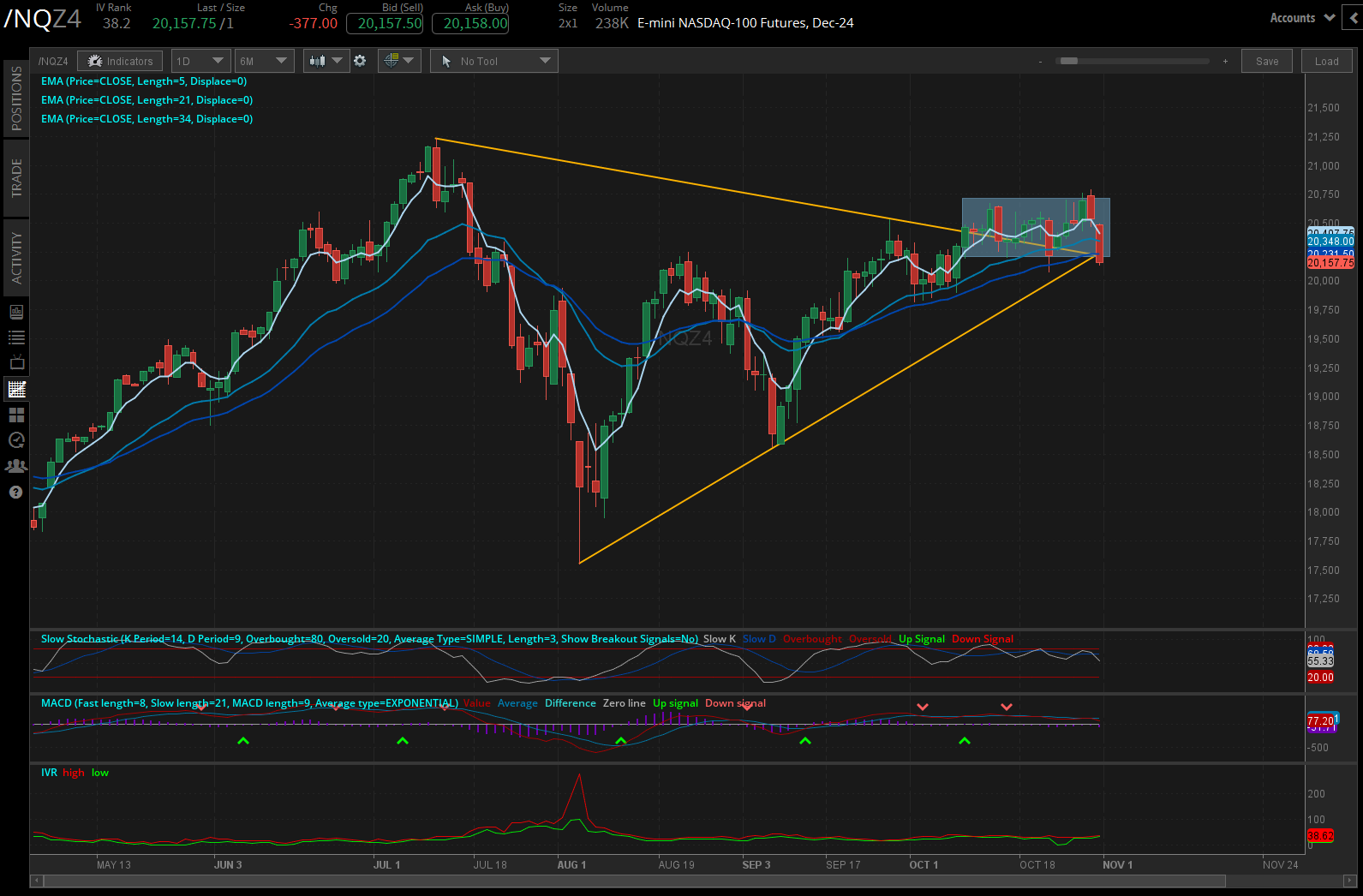The height and width of the screenshot is (896, 1363).
Task: Open the No Tool drawing tools dropdown
Action: click(494, 61)
